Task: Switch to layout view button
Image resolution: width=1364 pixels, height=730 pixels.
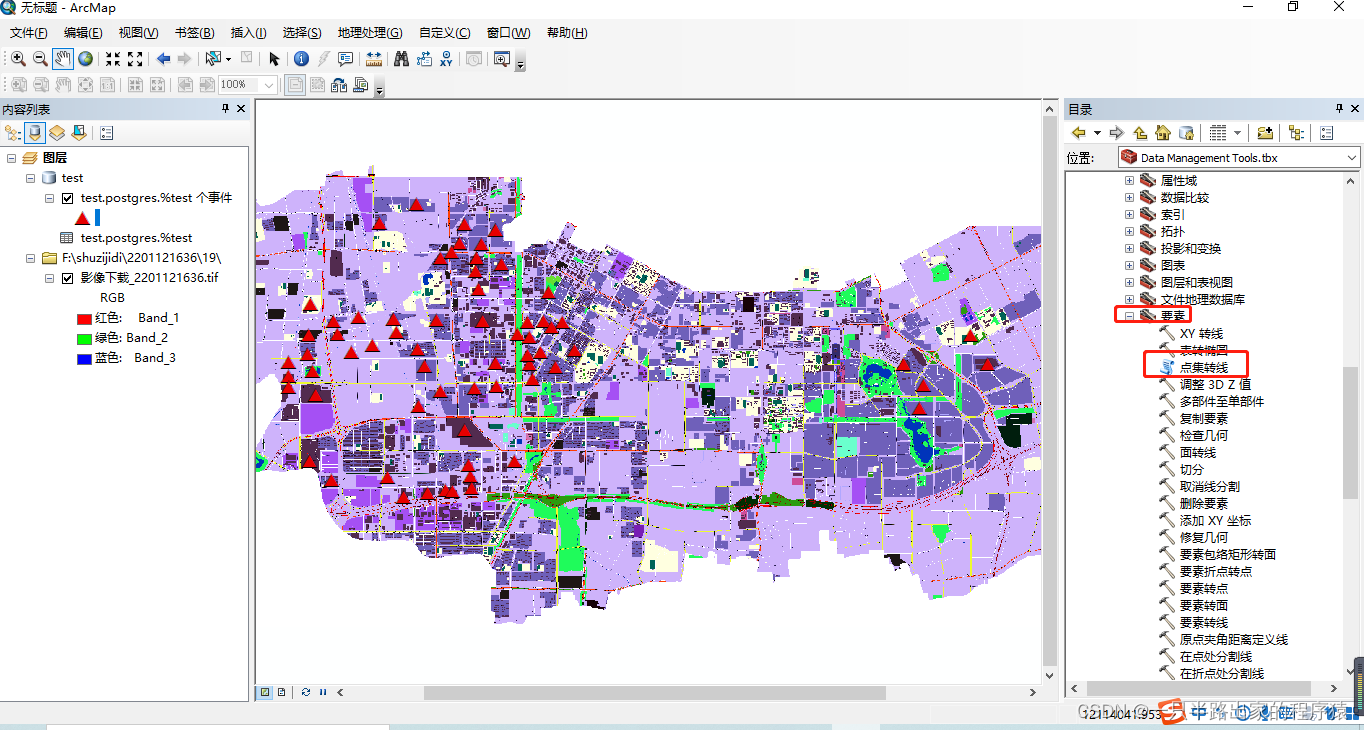Action: coord(282,692)
